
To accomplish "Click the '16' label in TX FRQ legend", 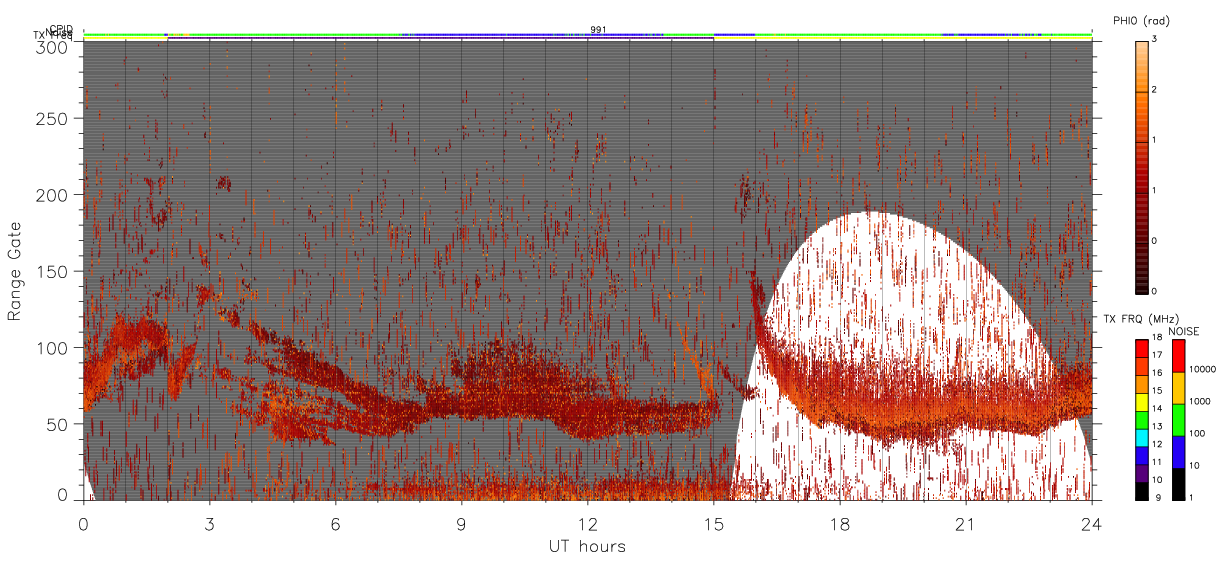I will [1158, 373].
